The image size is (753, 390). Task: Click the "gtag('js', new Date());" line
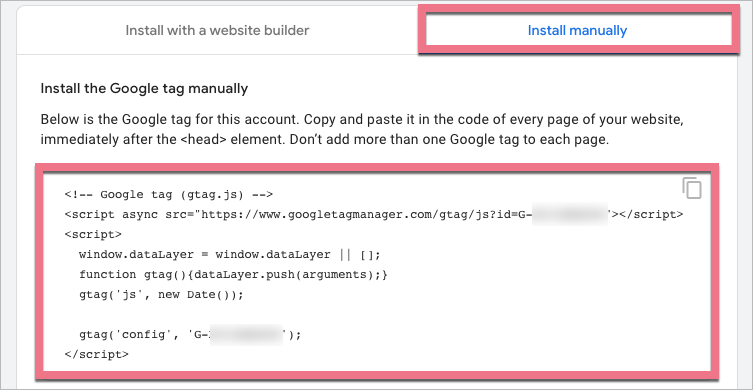161,295
